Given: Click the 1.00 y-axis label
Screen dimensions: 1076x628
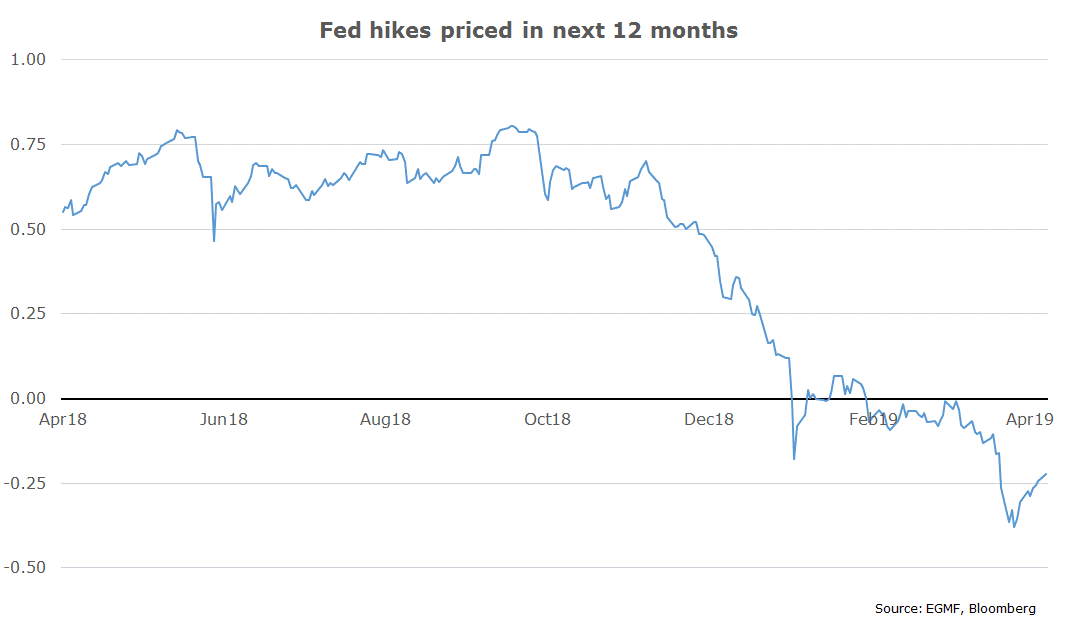Looking at the screenshot, I should pyautogui.click(x=28, y=60).
